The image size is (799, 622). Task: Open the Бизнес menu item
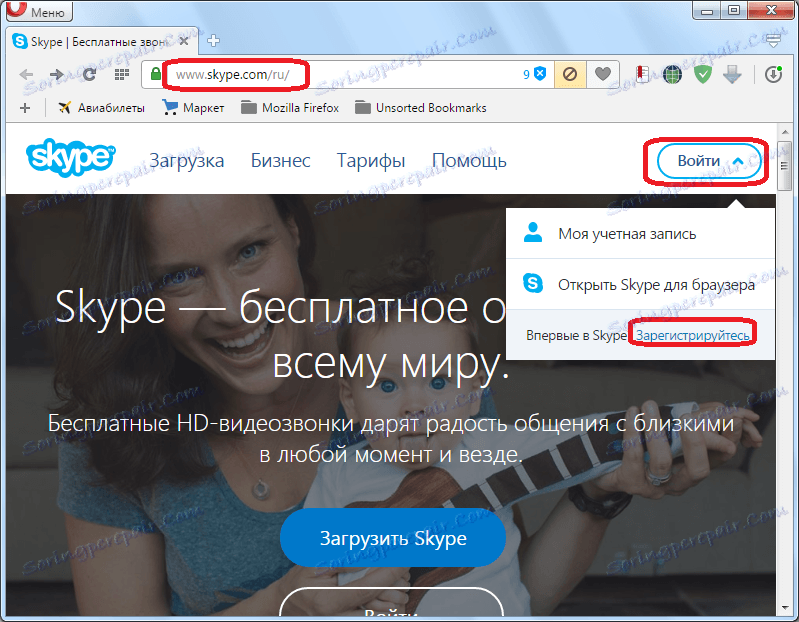[x=280, y=160]
